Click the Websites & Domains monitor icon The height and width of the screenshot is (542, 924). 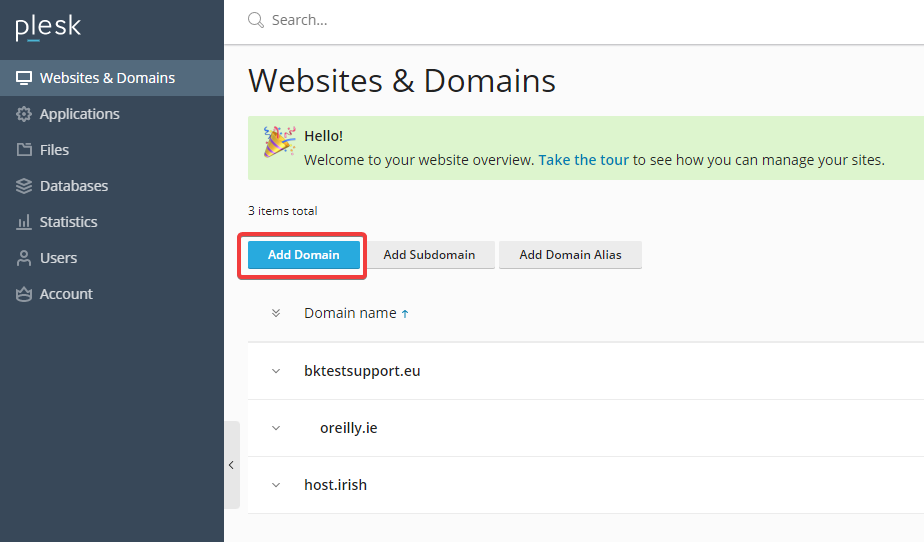24,78
